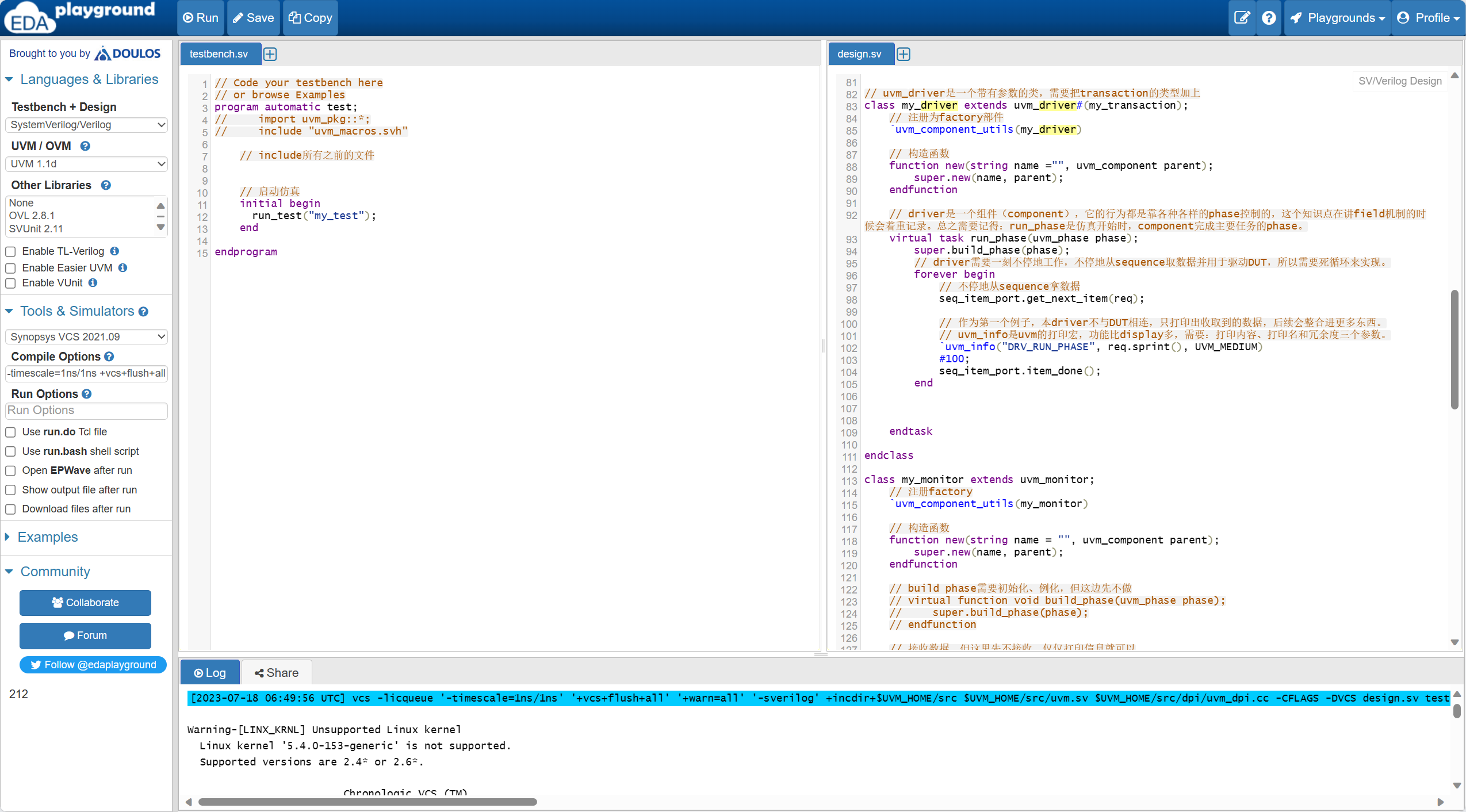The width and height of the screenshot is (1466, 812).
Task: Check Use run.do Tcl file
Action: [10, 432]
